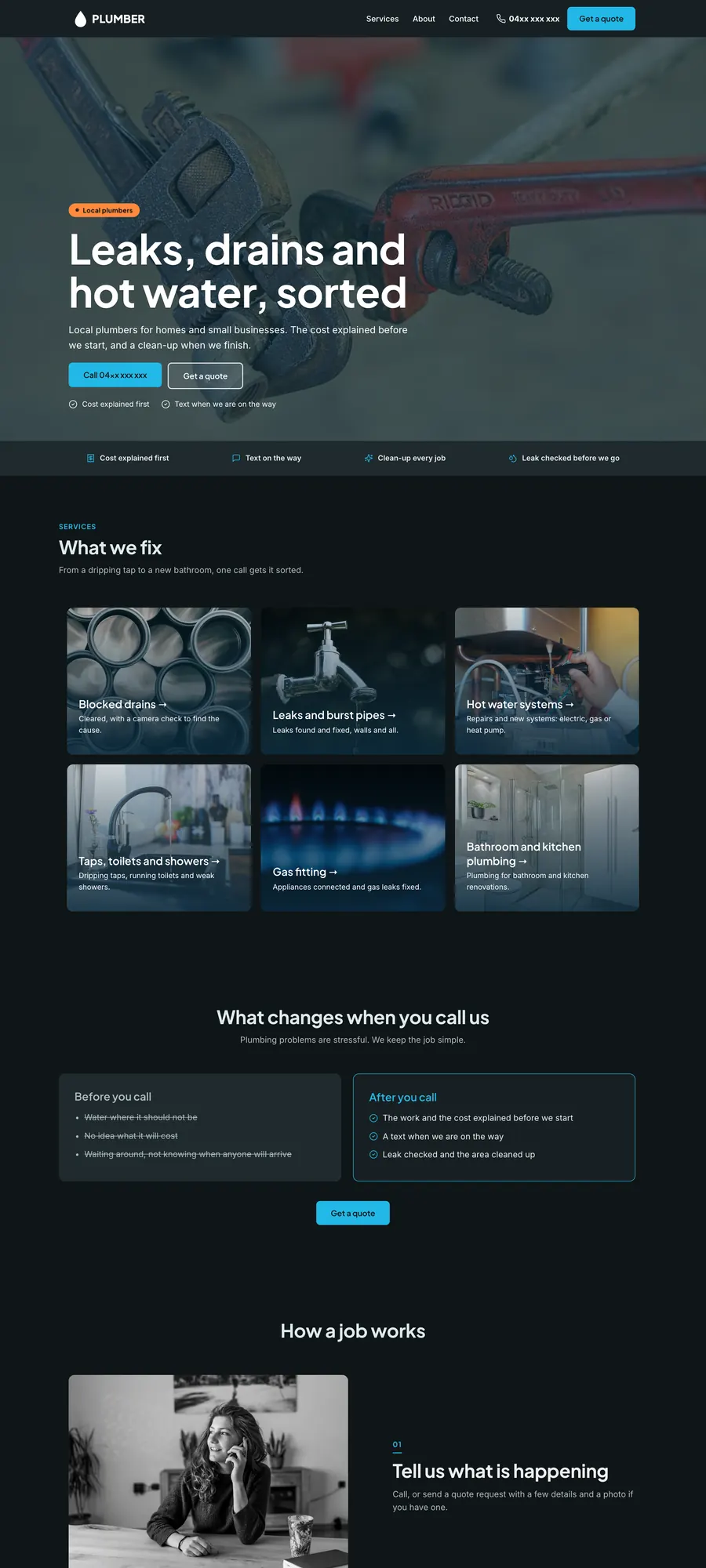The height and width of the screenshot is (1568, 706).
Task: Open the Services menu item
Action: (x=382, y=19)
